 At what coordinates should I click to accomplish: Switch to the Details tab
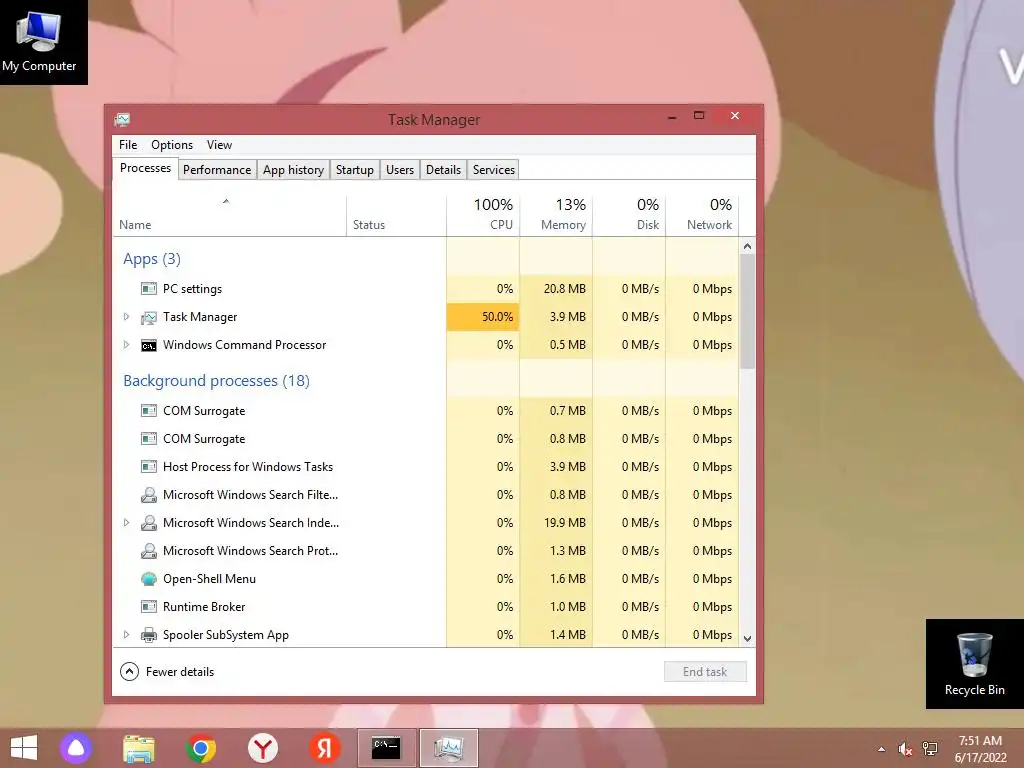pos(443,170)
